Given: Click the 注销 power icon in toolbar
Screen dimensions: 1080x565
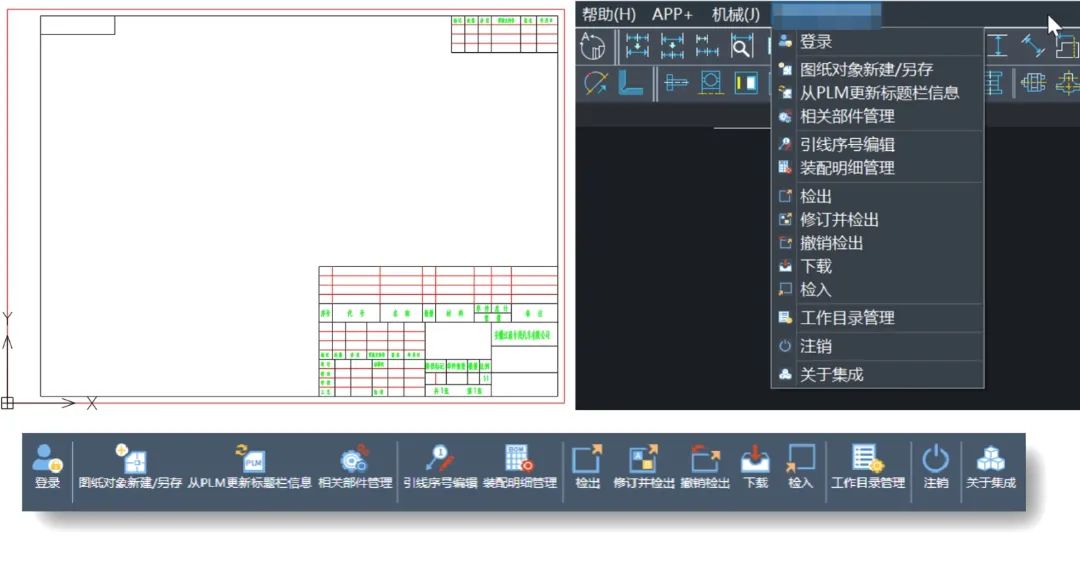Looking at the screenshot, I should [935, 467].
